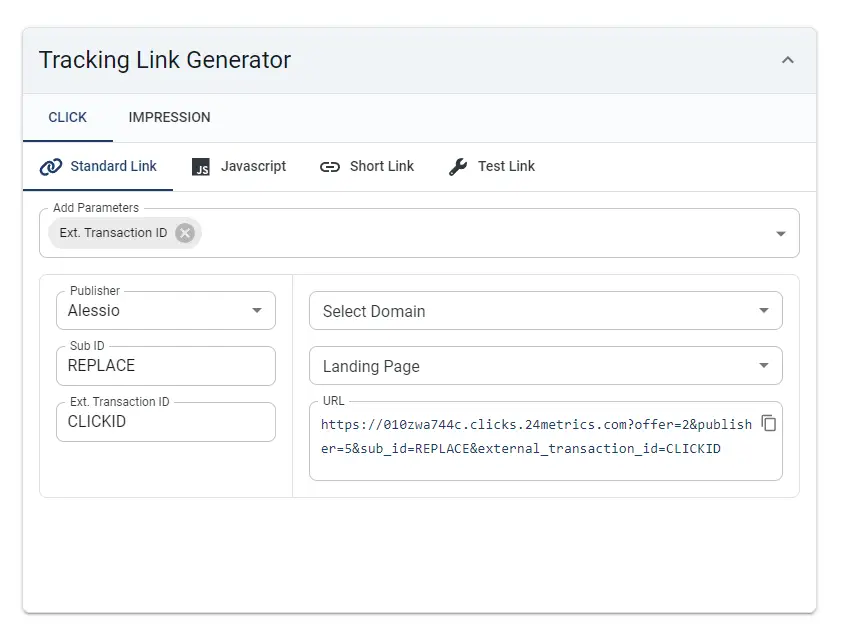Open the Test Link tab
This screenshot has width=841, height=641.
tap(492, 167)
